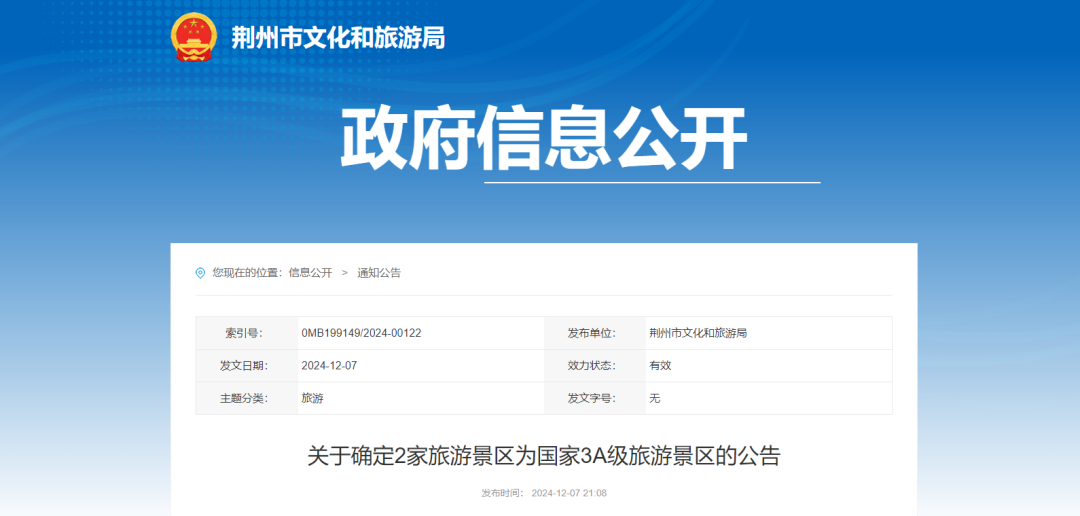Click the 发文日期 value 2024-12-07
This screenshot has height=516, width=1080.
(329, 366)
